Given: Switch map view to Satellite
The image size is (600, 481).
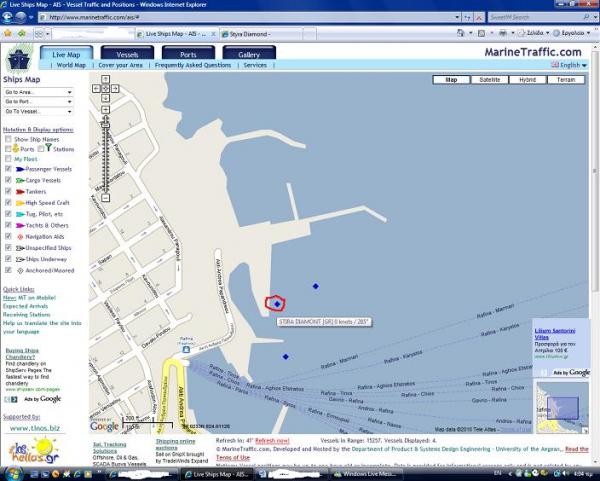Looking at the screenshot, I should [489, 79].
